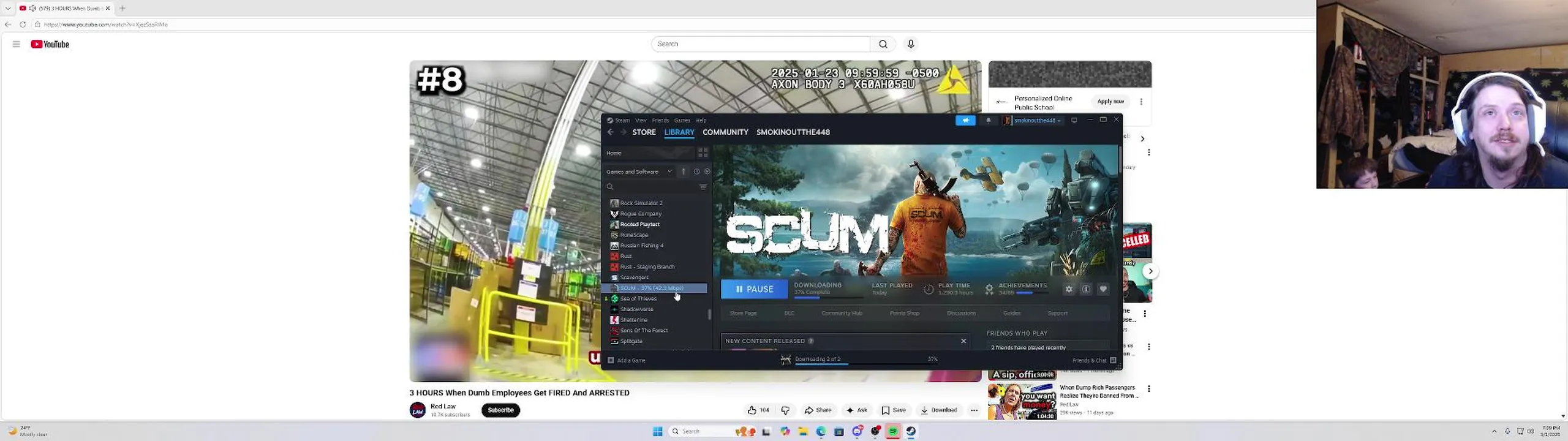
Task: Click the SCUM 37% Complete download bar
Action: point(828,297)
